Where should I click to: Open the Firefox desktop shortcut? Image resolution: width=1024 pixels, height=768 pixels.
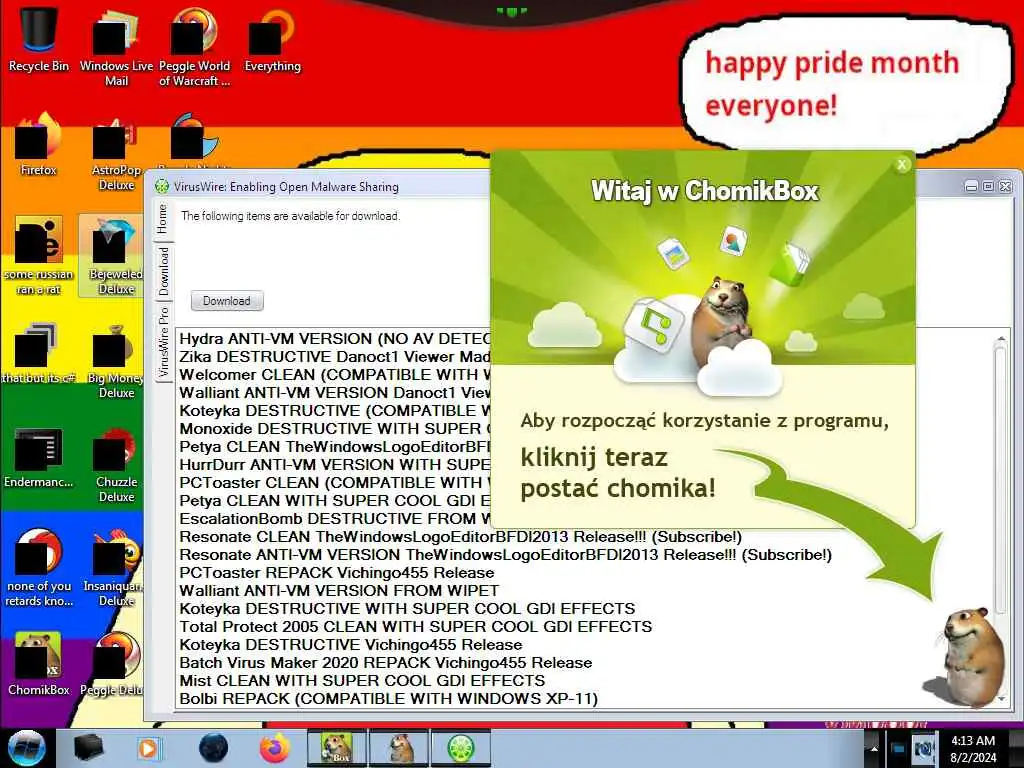(x=38, y=144)
